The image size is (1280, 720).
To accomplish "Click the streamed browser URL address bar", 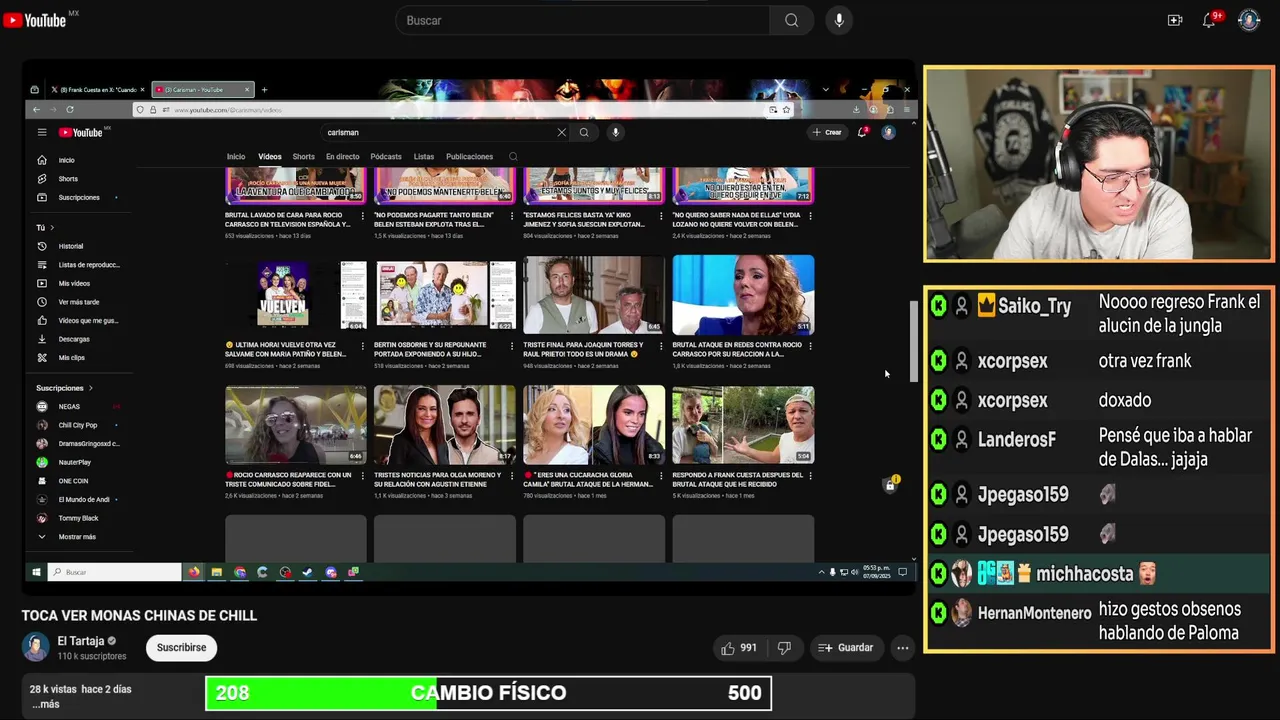I will pyautogui.click(x=463, y=110).
